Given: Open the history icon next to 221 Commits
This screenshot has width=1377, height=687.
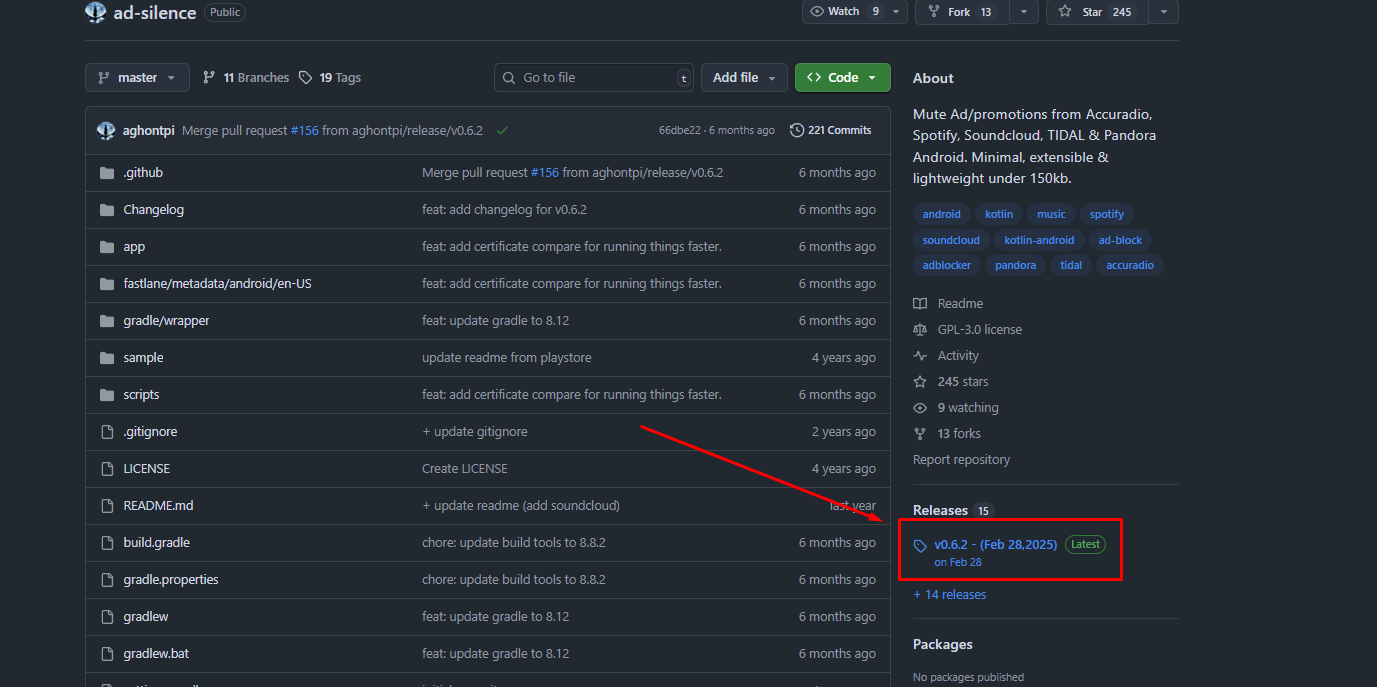Looking at the screenshot, I should [x=797, y=129].
